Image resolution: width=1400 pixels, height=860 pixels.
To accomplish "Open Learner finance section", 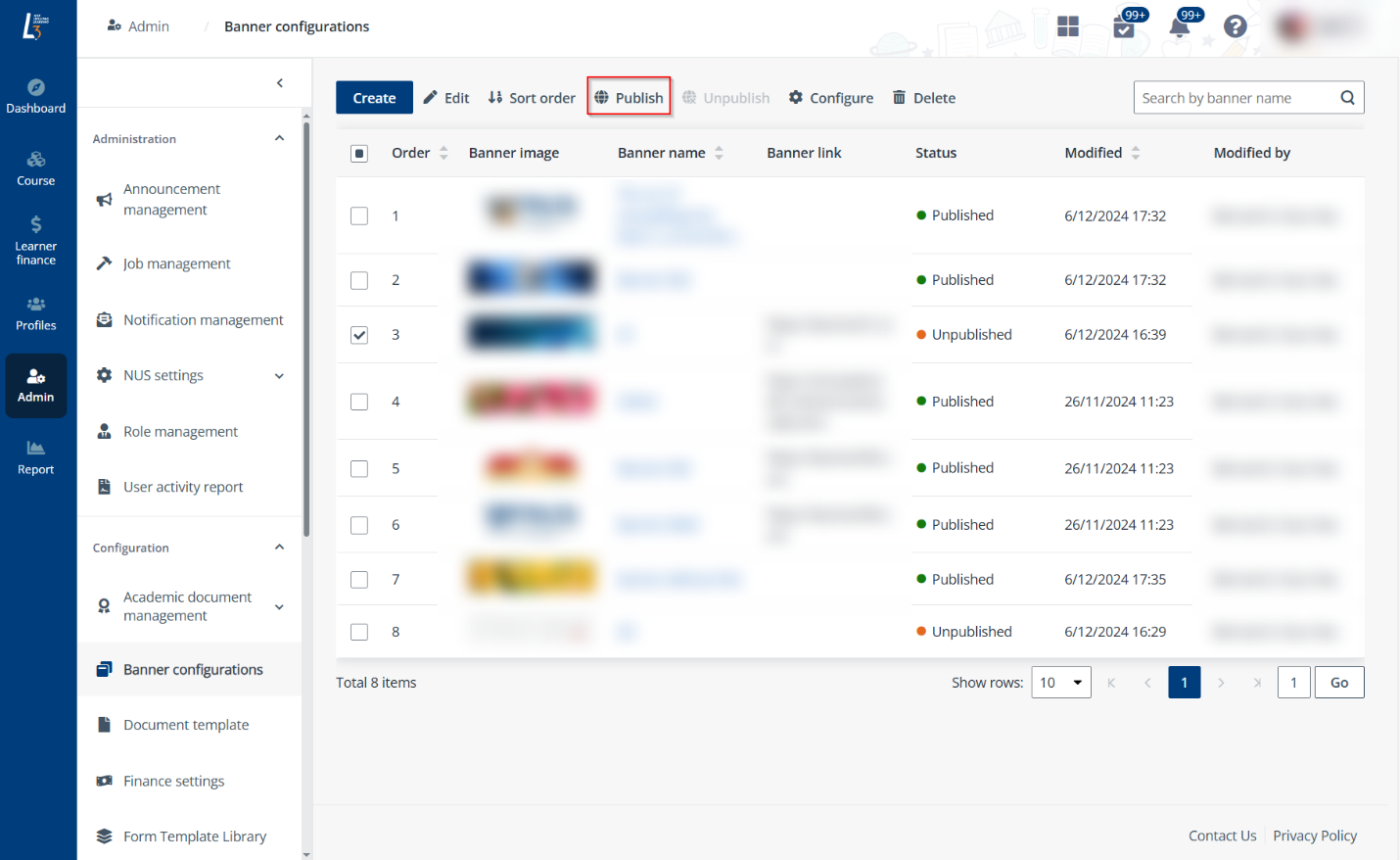I will (36, 241).
